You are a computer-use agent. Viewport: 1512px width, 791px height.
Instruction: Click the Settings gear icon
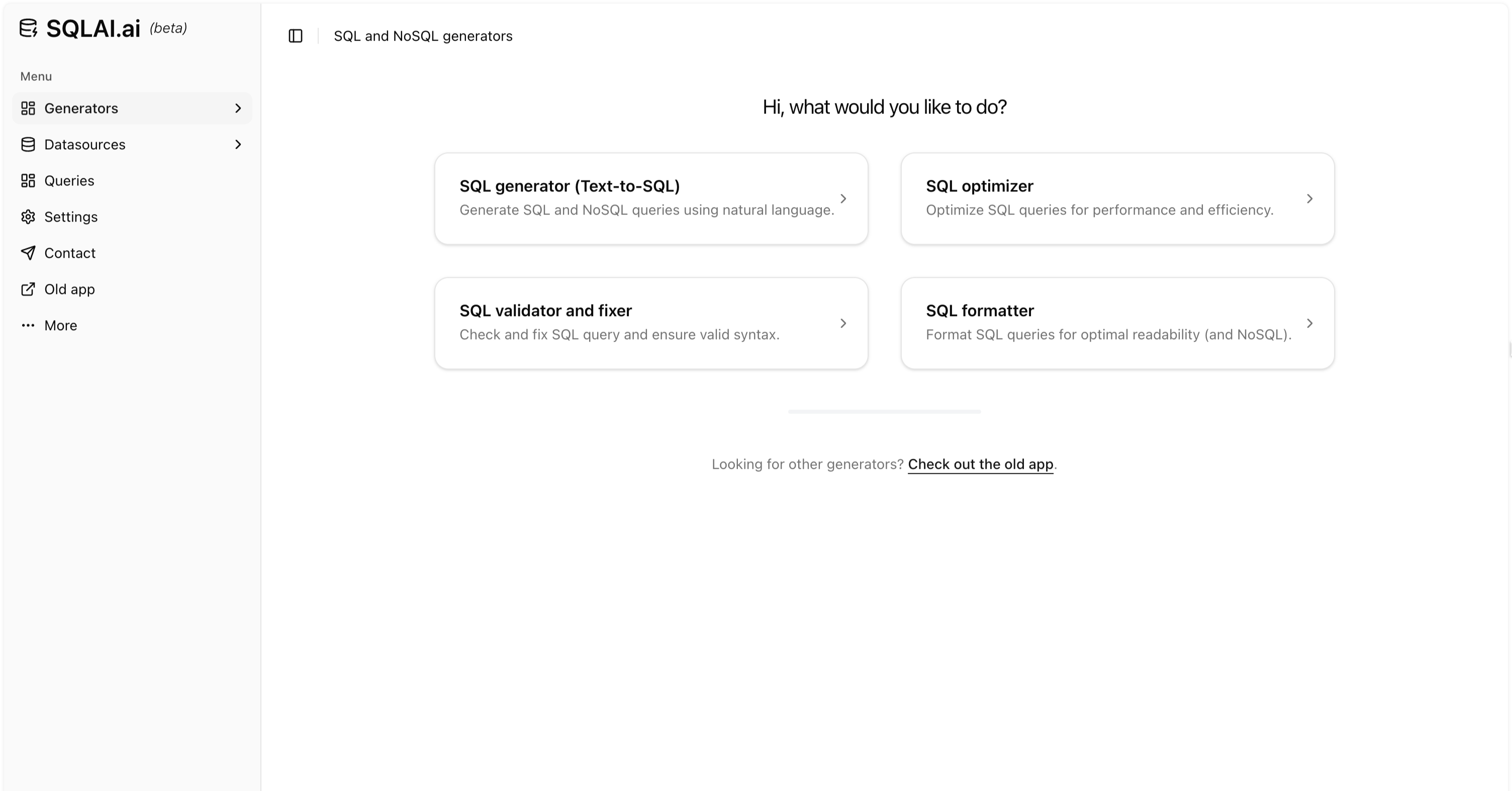28,217
